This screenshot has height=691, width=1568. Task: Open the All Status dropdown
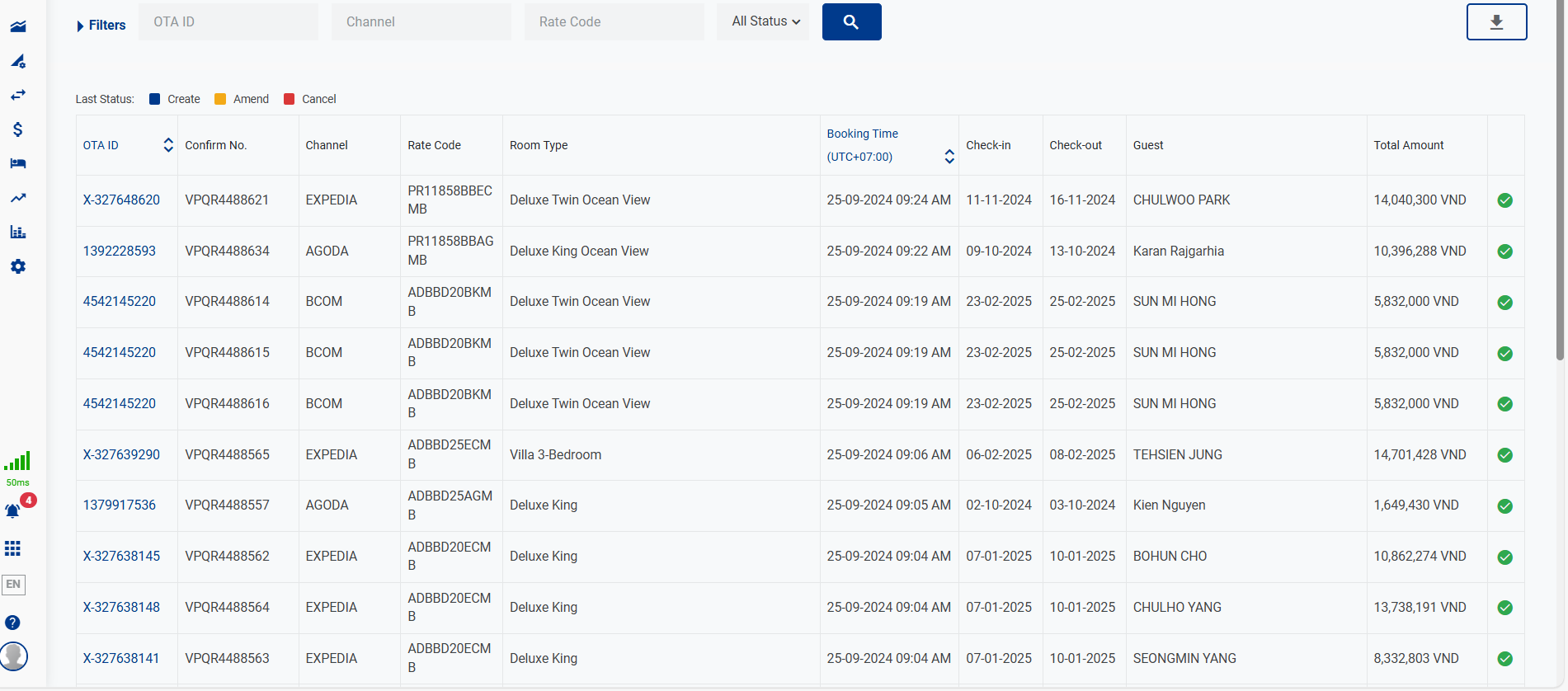(765, 21)
